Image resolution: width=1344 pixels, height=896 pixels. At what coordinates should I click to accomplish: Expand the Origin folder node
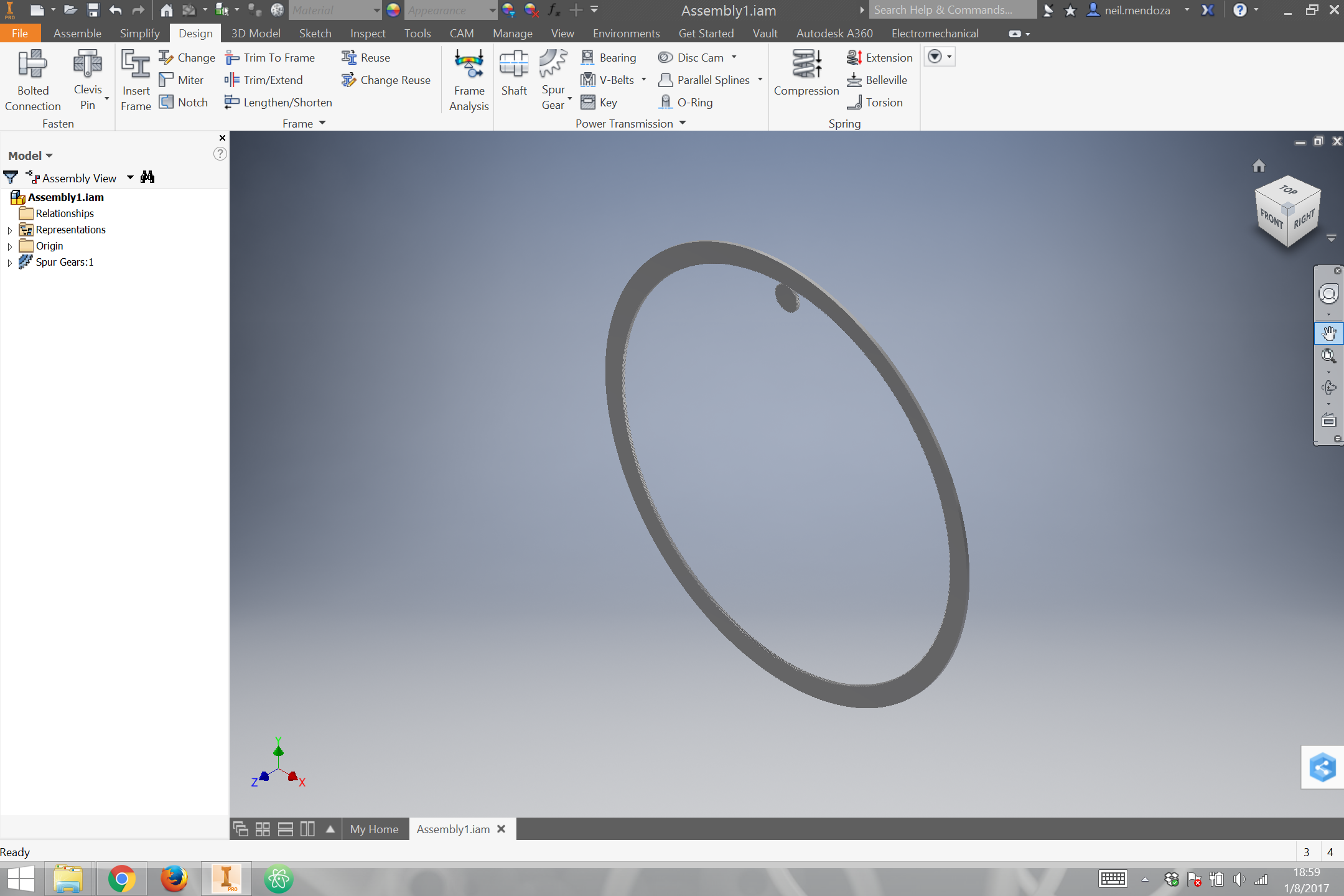click(9, 246)
